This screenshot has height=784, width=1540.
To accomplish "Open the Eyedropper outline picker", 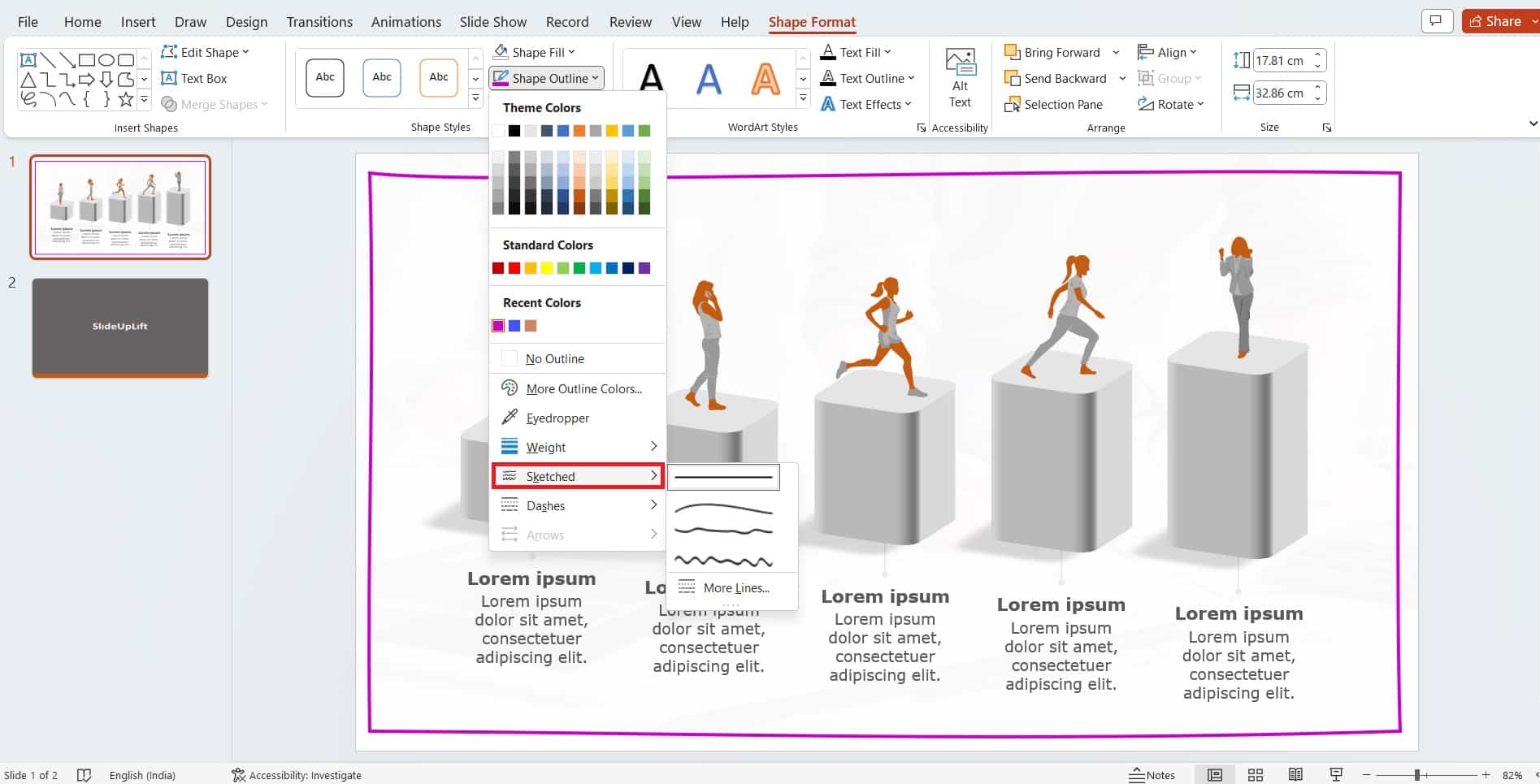I will tap(557, 418).
